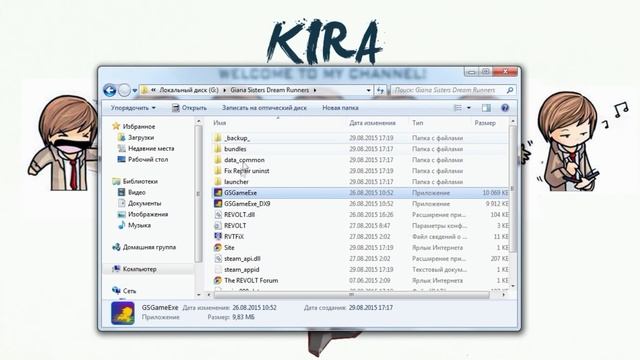Click the REVOLT config file icon
This screenshot has height=360, width=640.
point(218,226)
